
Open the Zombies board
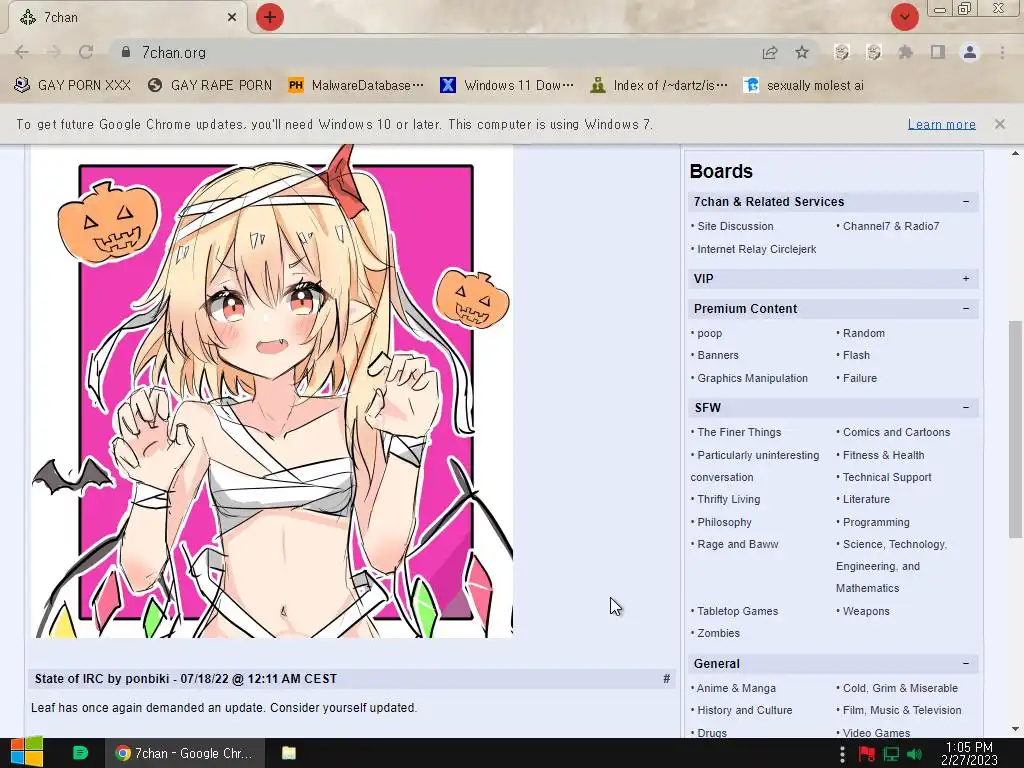718,633
